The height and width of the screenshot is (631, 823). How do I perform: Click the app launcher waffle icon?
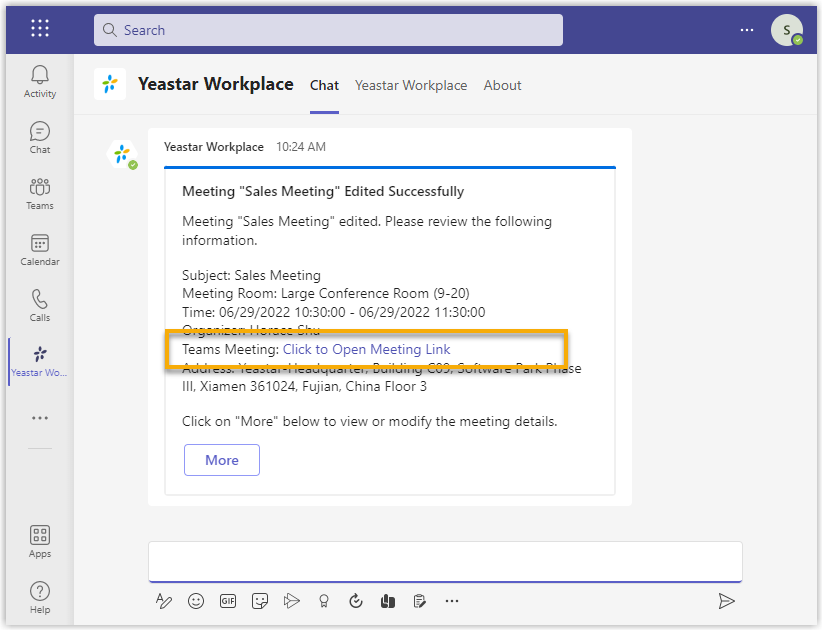[x=40, y=29]
